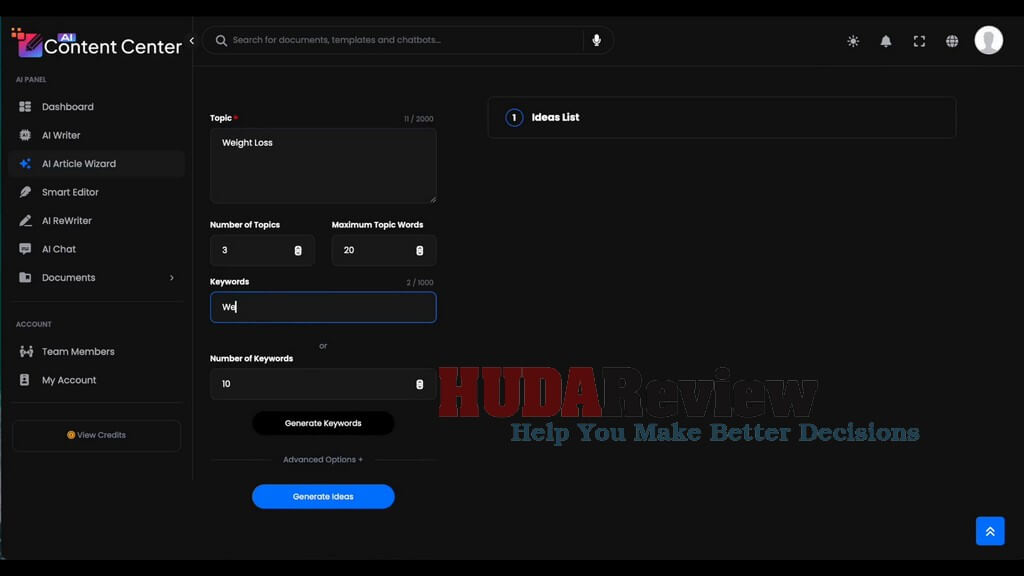Click the Documents folder icon
The image size is (1024, 576).
click(x=25, y=278)
